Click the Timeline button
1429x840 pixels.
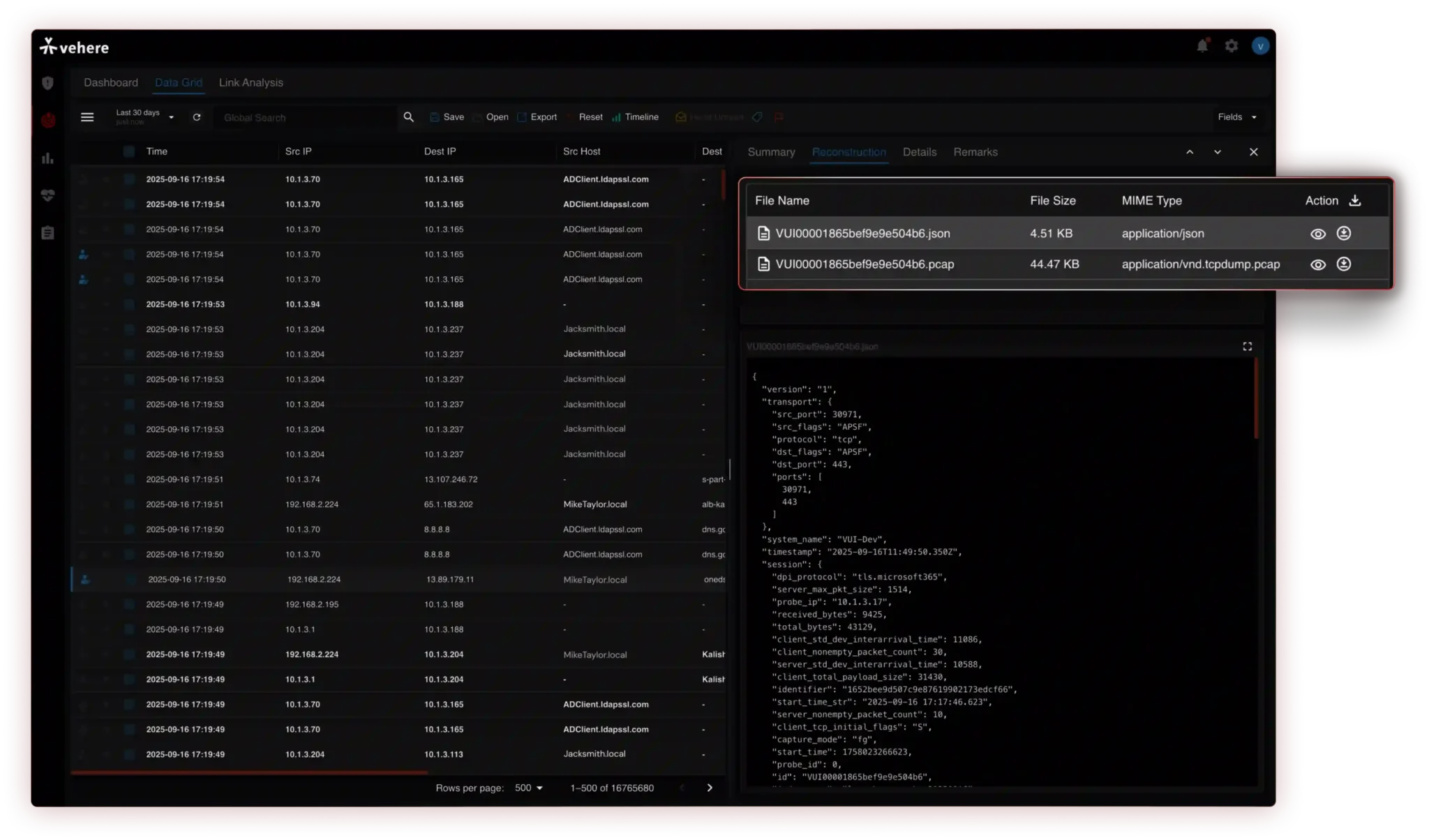(635, 117)
